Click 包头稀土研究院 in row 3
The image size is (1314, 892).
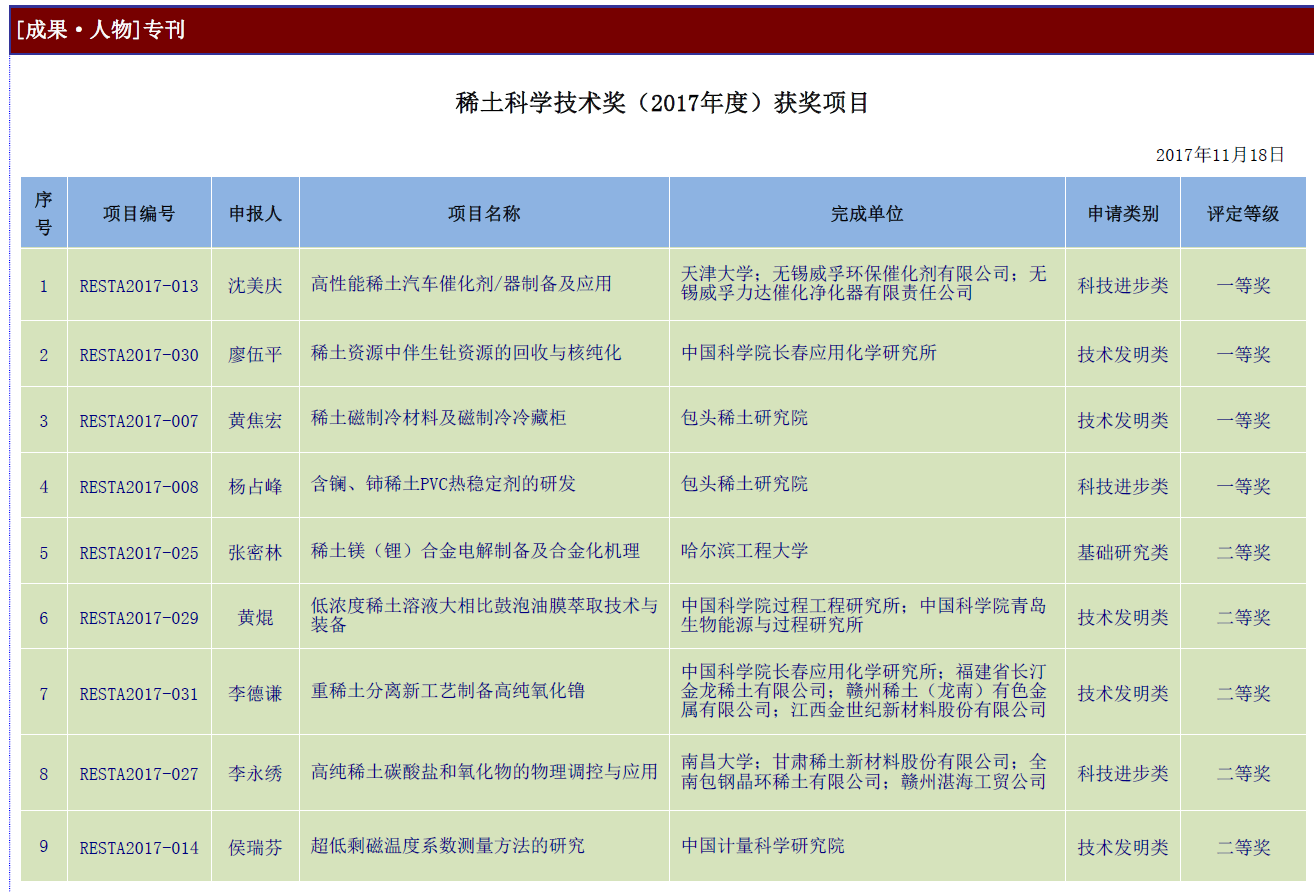(745, 418)
